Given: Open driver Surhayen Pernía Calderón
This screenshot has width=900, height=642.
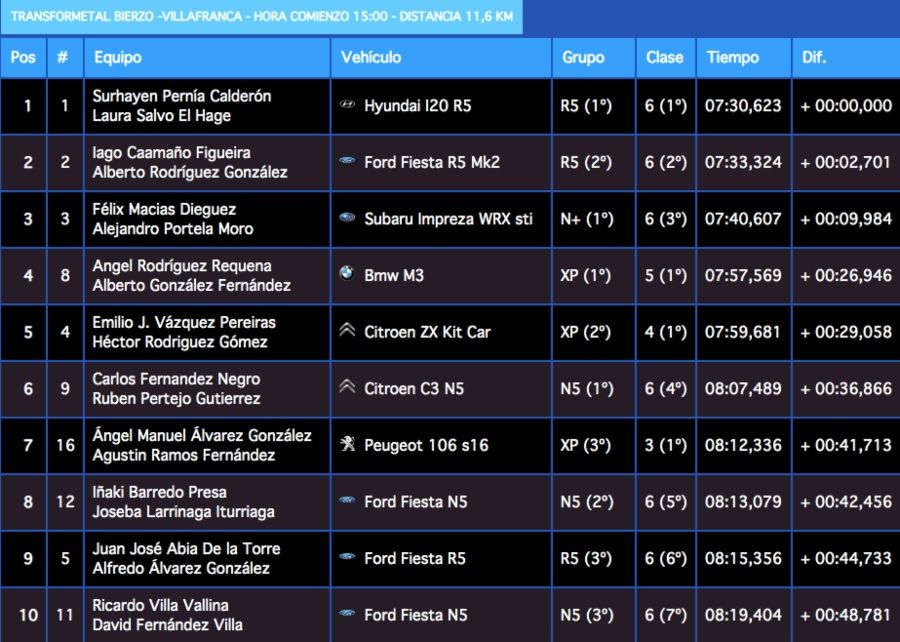Looking at the screenshot, I should pos(181,96).
